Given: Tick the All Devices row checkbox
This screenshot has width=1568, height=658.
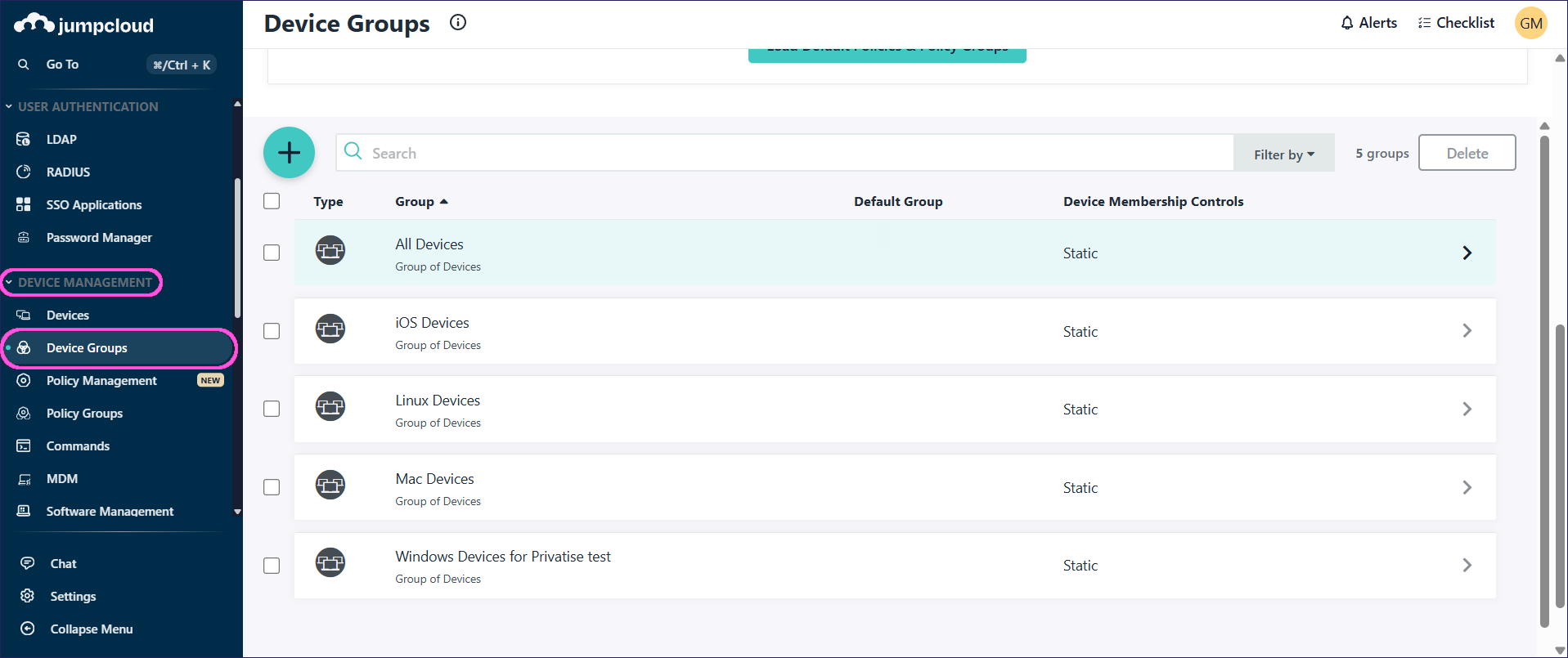Looking at the screenshot, I should 272,253.
